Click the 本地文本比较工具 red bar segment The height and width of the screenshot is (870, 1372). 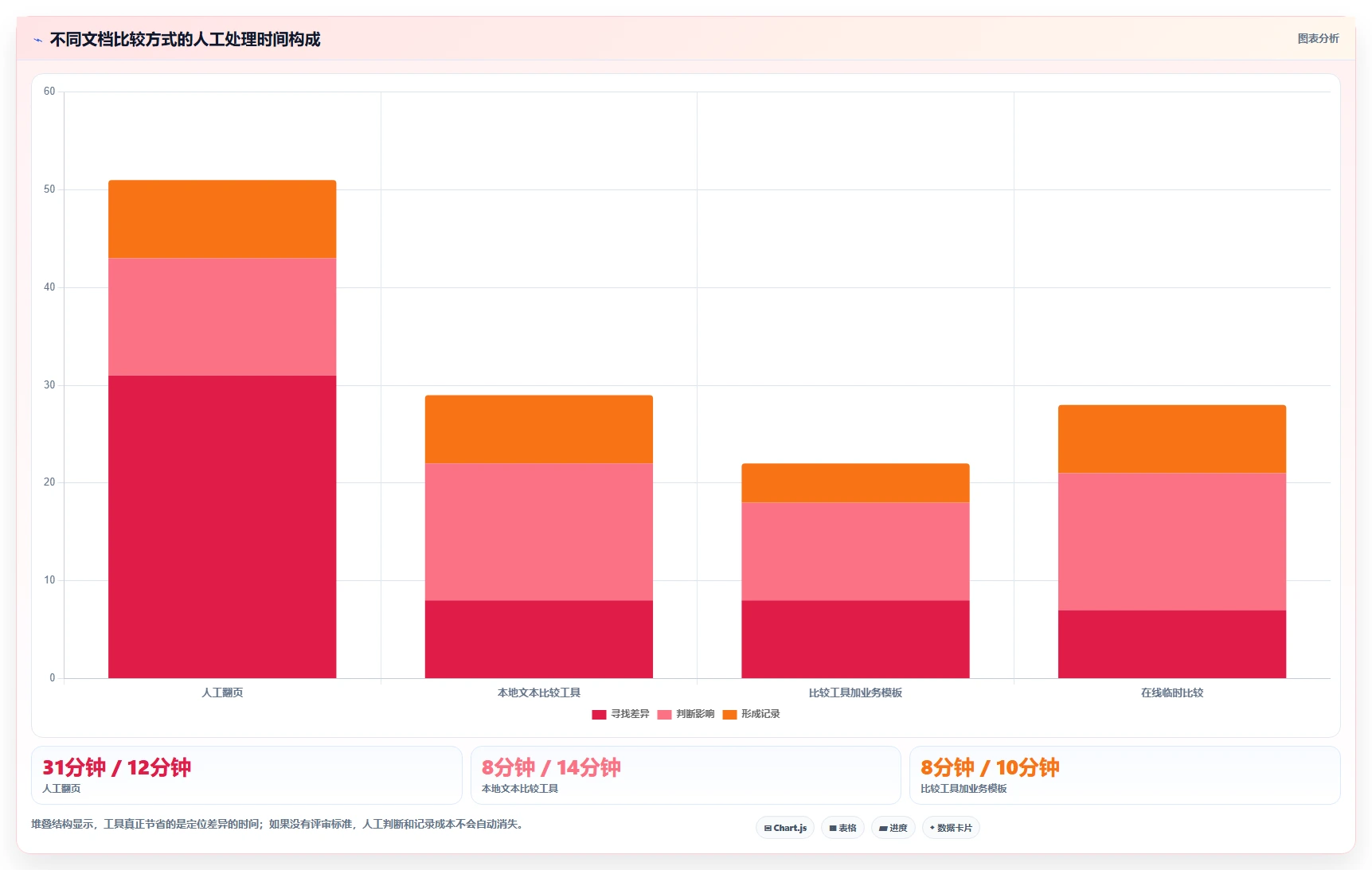[539, 639]
